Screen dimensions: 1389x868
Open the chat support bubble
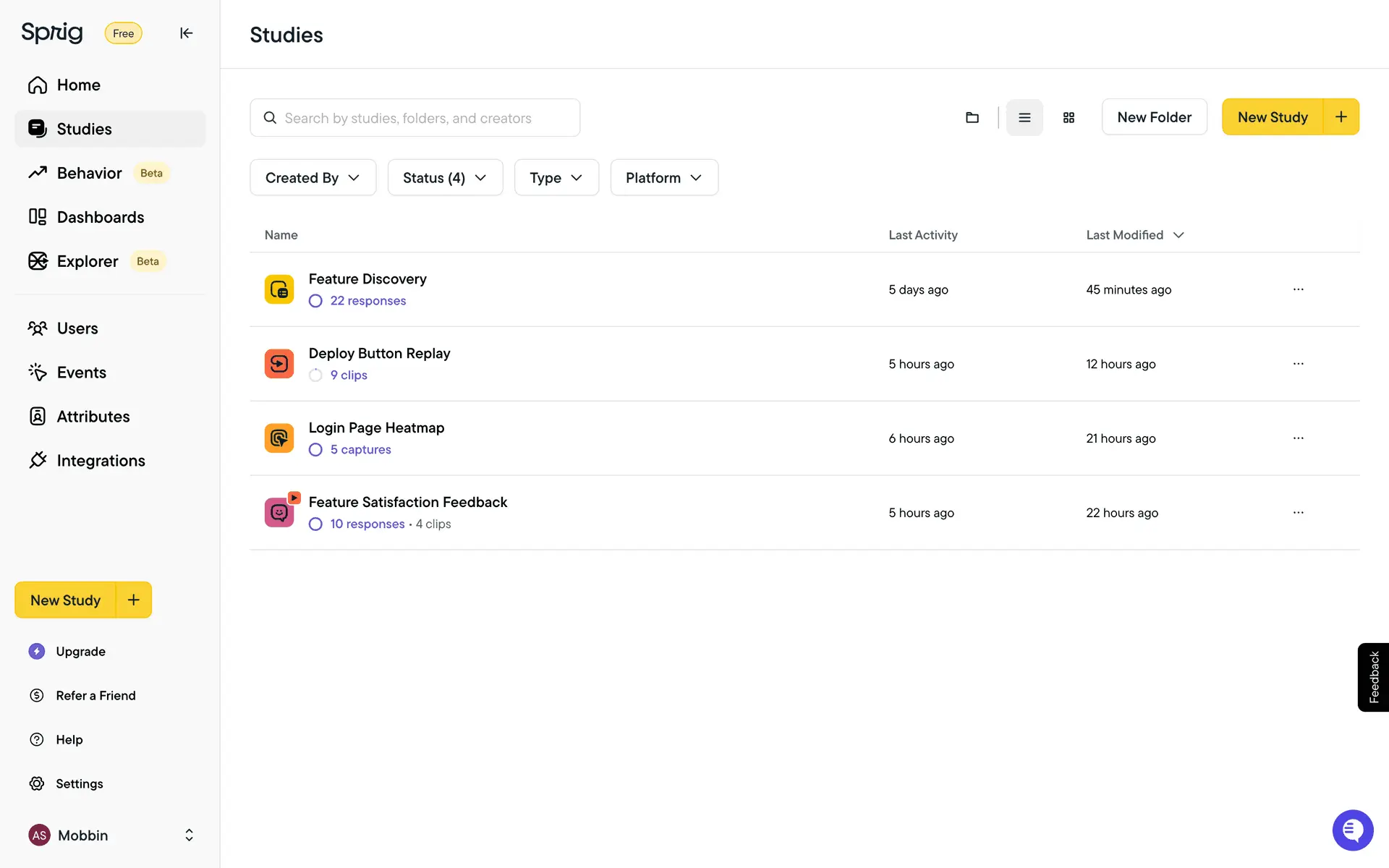coord(1352,830)
